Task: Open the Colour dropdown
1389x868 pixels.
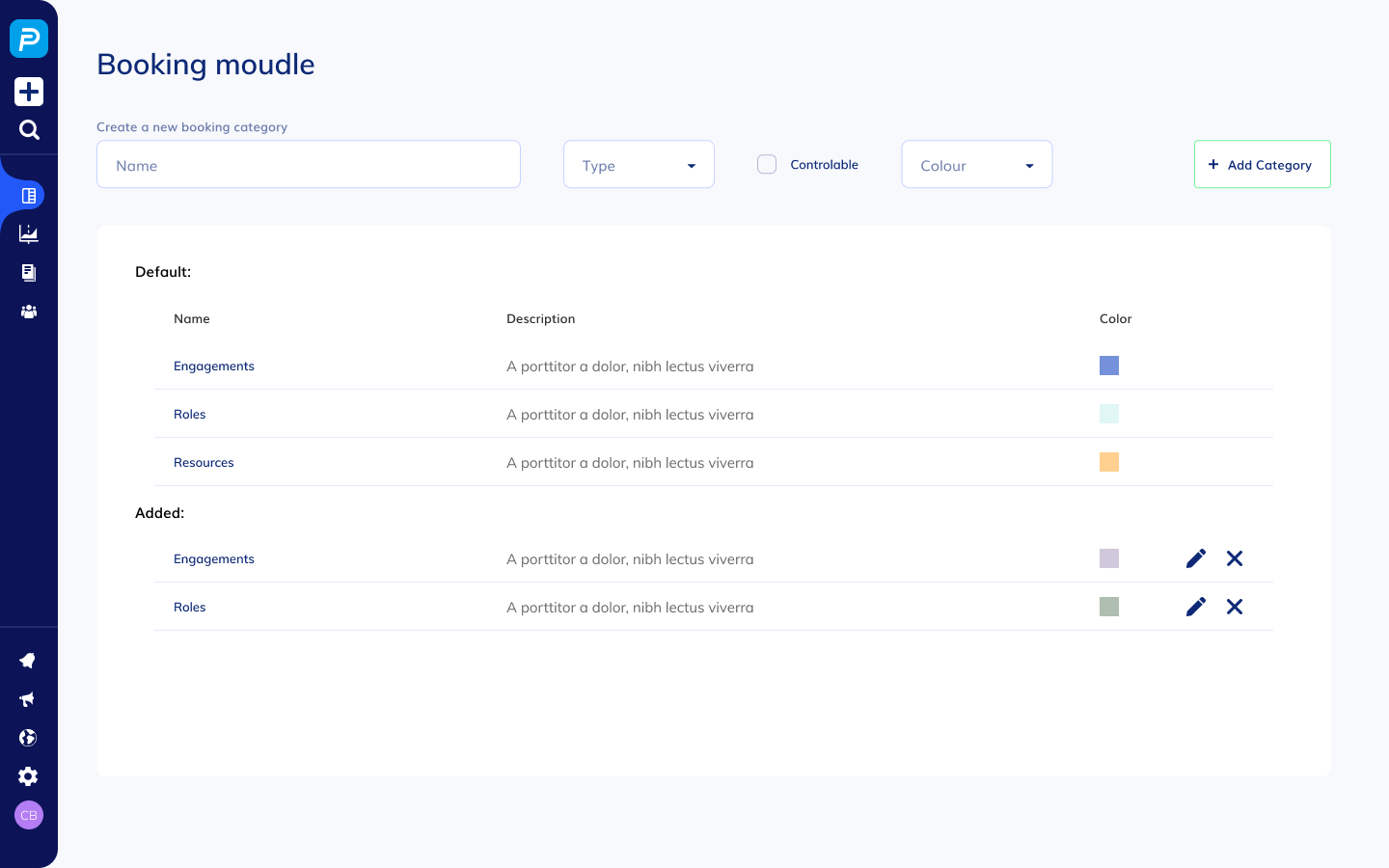Action: [x=976, y=165]
